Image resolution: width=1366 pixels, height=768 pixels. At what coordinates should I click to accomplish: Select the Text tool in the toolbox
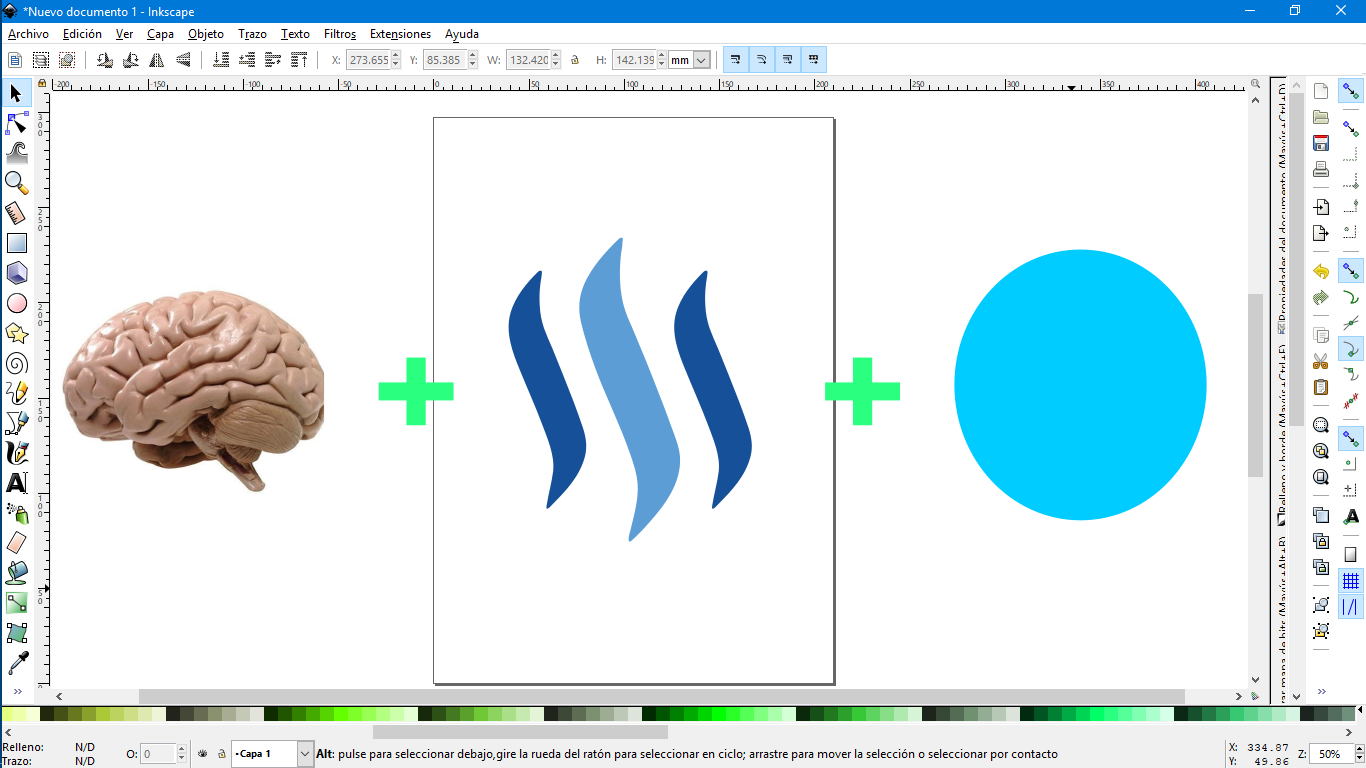tap(17, 483)
